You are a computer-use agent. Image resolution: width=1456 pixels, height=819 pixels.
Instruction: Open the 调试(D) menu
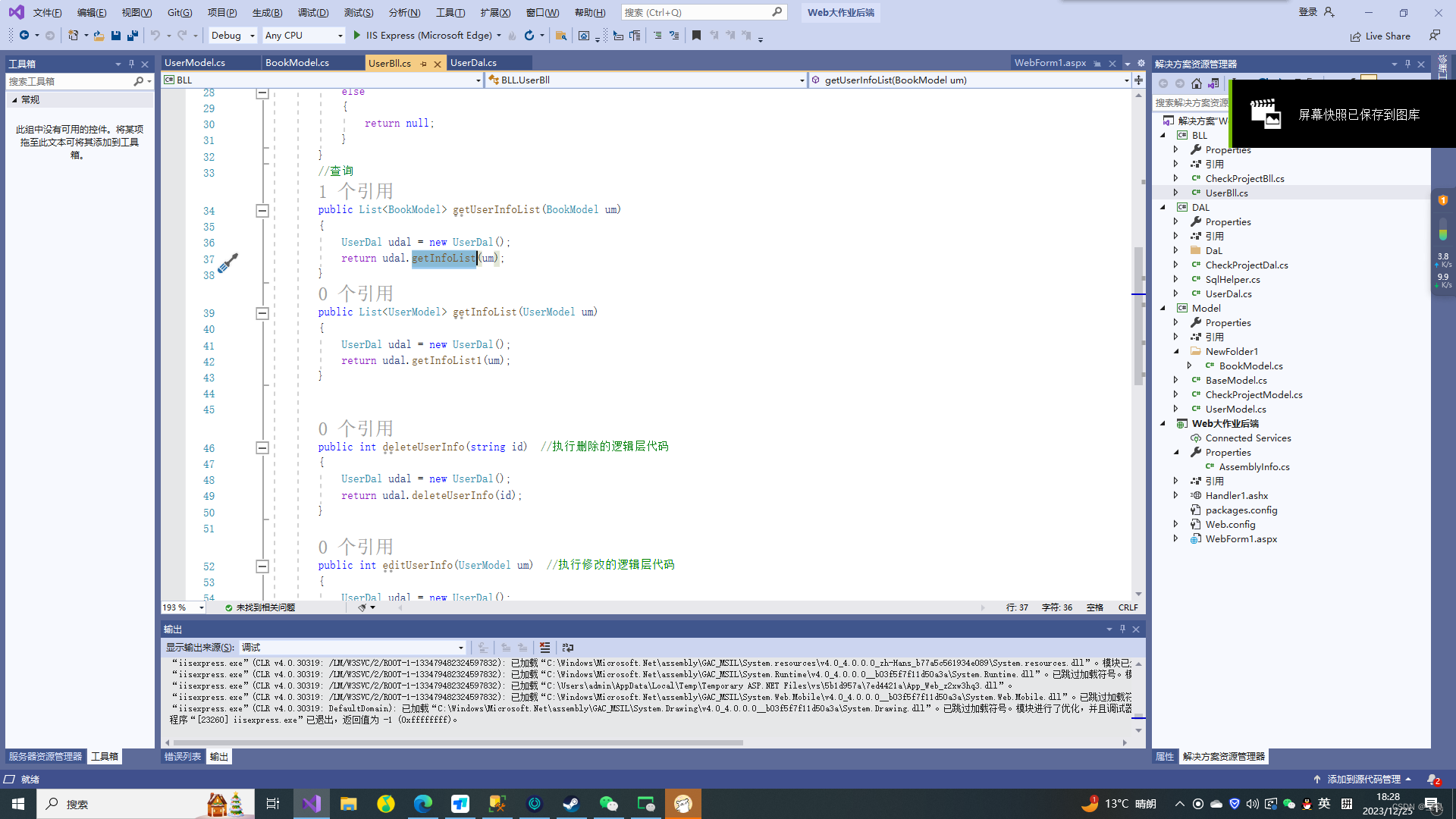pyautogui.click(x=312, y=12)
